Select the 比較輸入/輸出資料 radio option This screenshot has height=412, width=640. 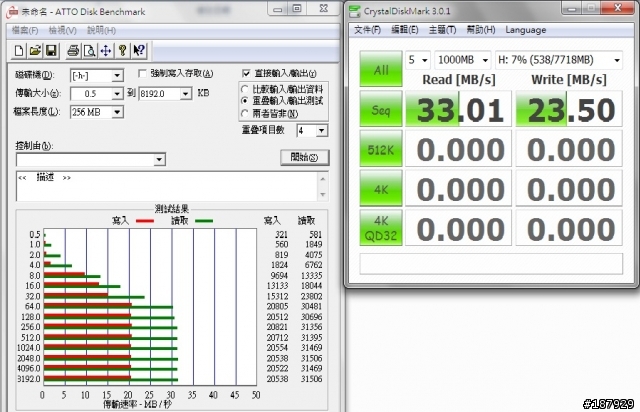[x=245, y=89]
